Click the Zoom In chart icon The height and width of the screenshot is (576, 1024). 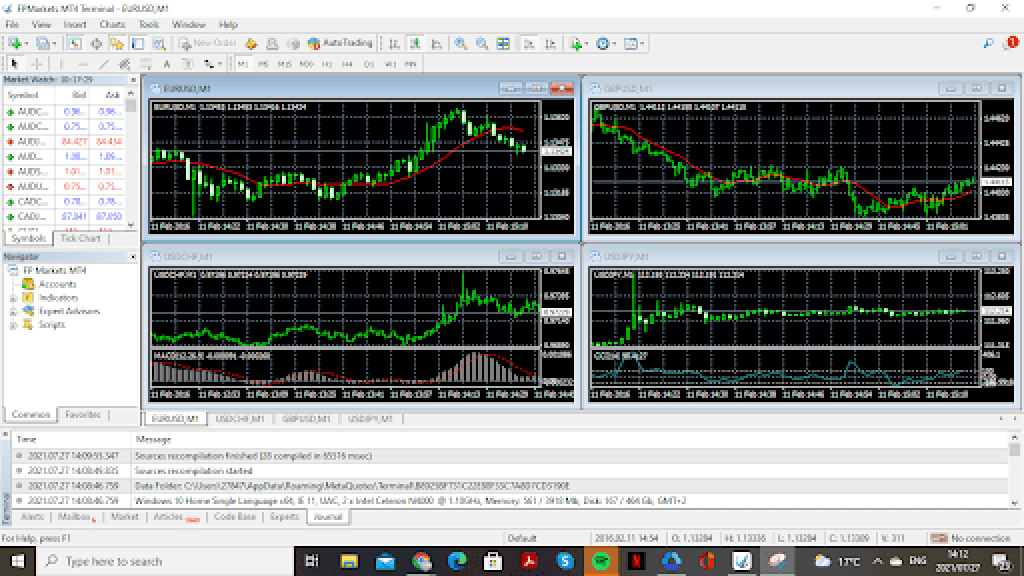pos(460,43)
